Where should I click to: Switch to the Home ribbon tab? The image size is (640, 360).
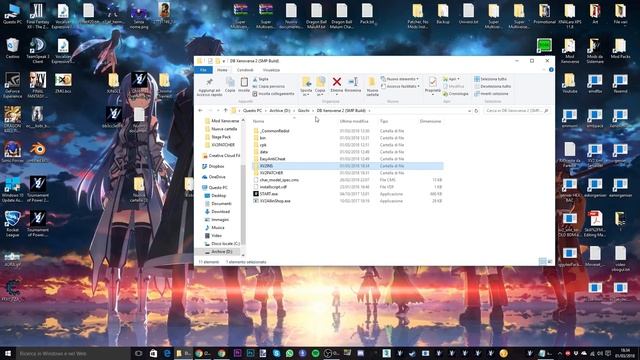click(222, 70)
